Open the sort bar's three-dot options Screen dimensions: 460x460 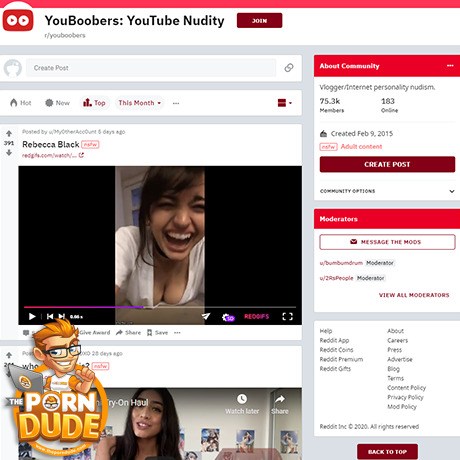click(x=176, y=103)
